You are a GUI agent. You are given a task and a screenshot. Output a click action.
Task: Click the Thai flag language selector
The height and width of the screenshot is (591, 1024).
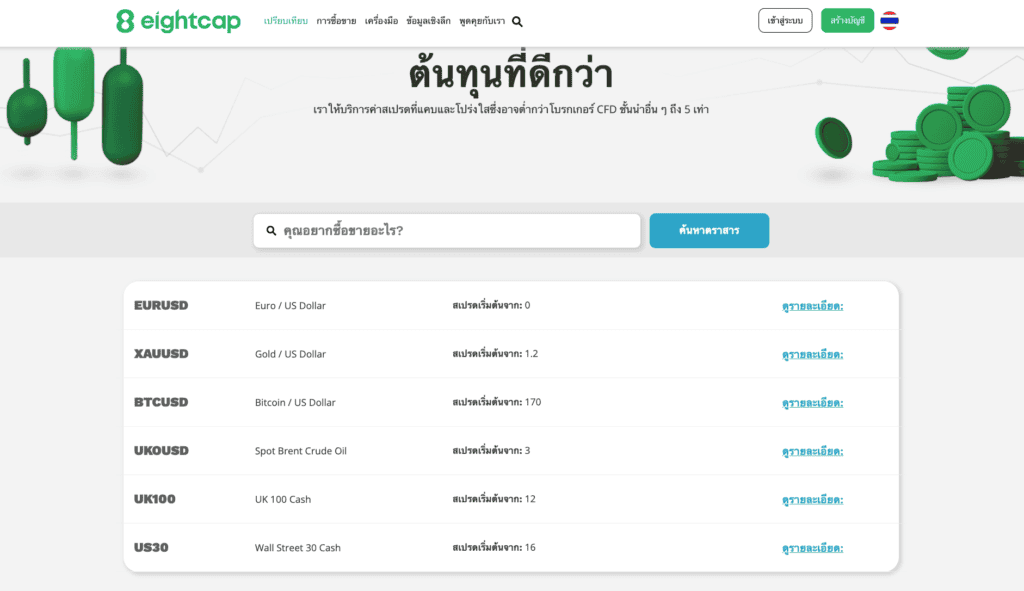tap(889, 21)
